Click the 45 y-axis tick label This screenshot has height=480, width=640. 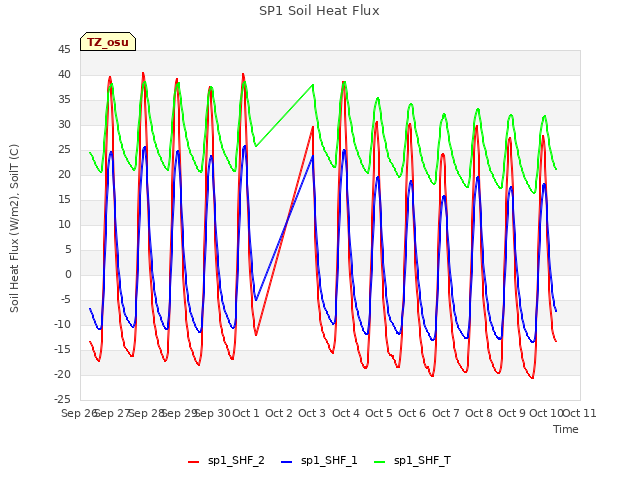(x=64, y=50)
